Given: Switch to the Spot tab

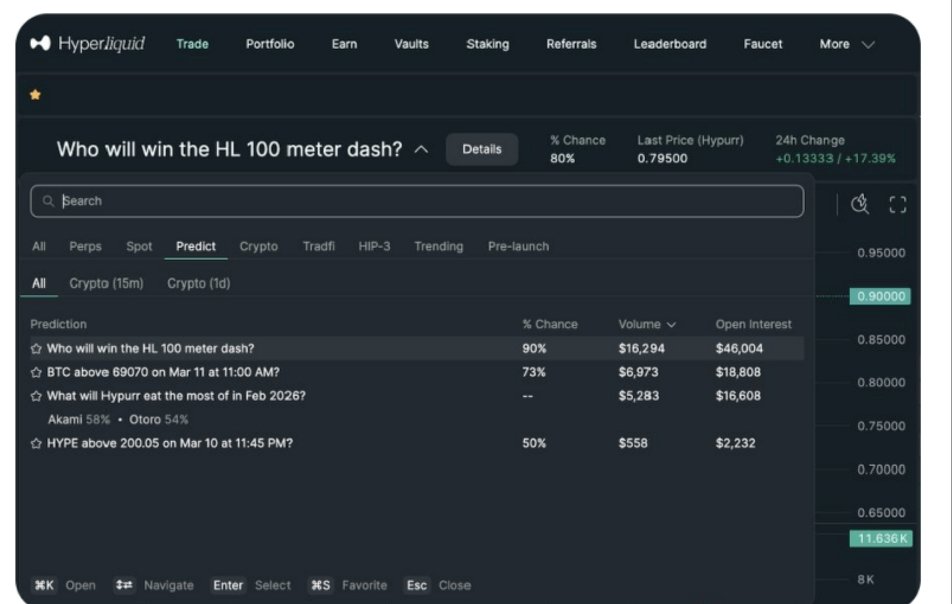Looking at the screenshot, I should click(139, 246).
